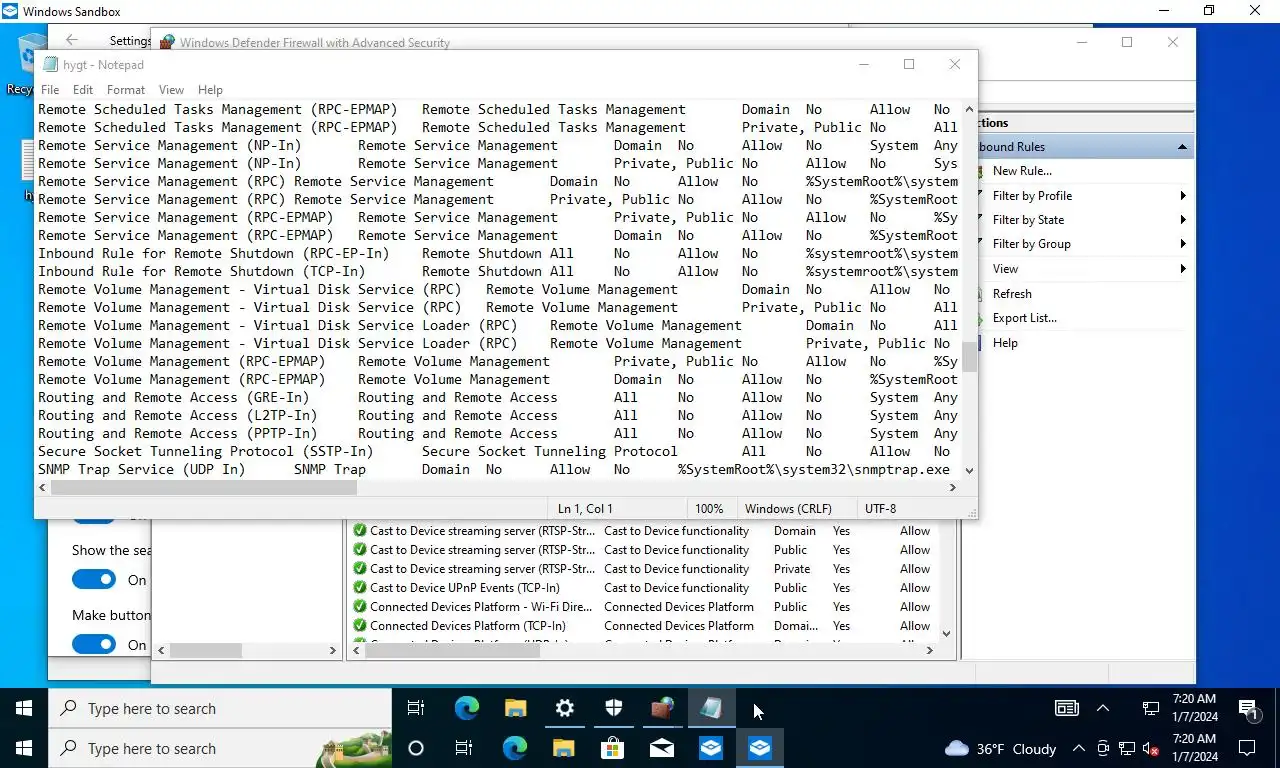This screenshot has height=768, width=1280.
Task: Open Task View on the upper taskbar
Action: (416, 708)
